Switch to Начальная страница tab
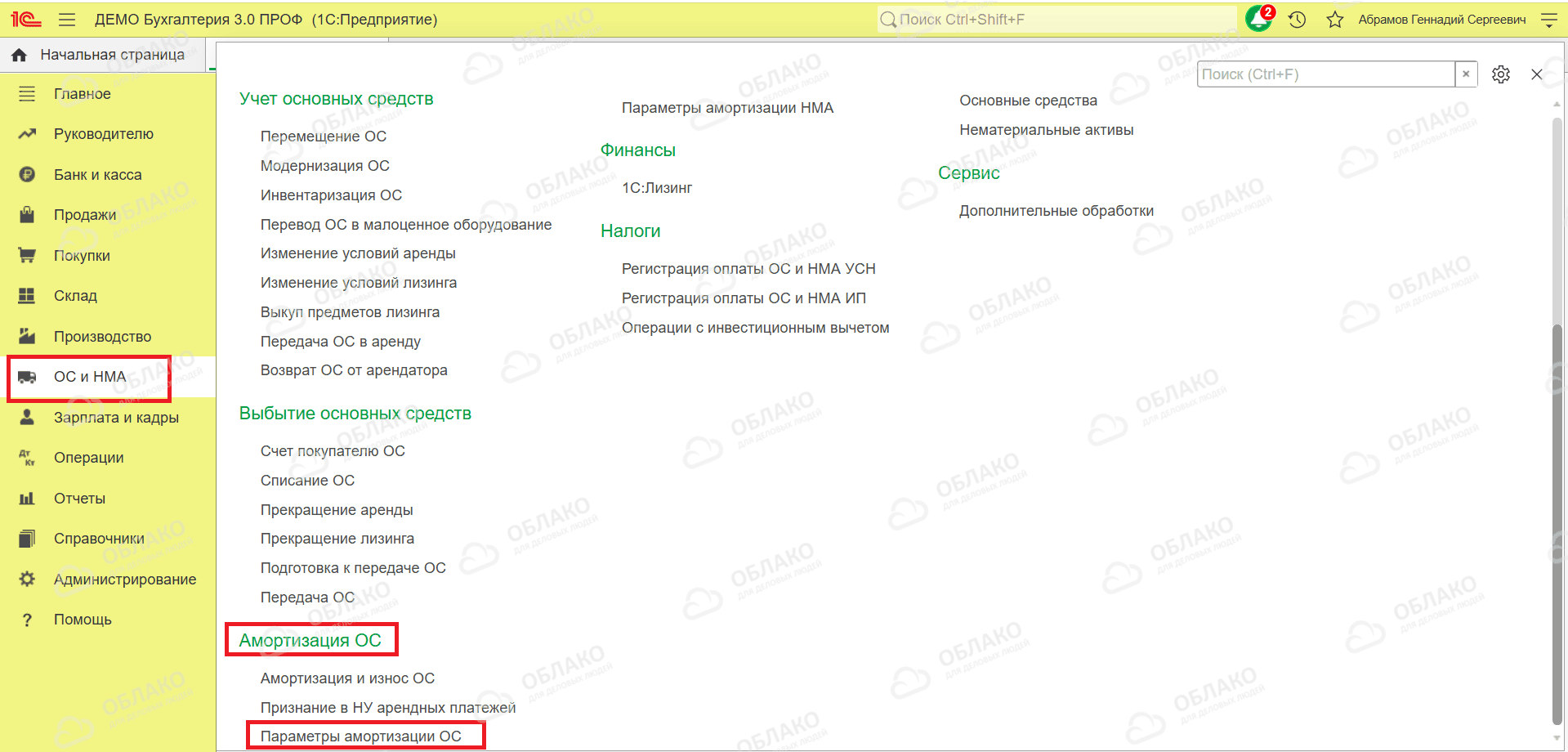1568x752 pixels. coord(105,55)
